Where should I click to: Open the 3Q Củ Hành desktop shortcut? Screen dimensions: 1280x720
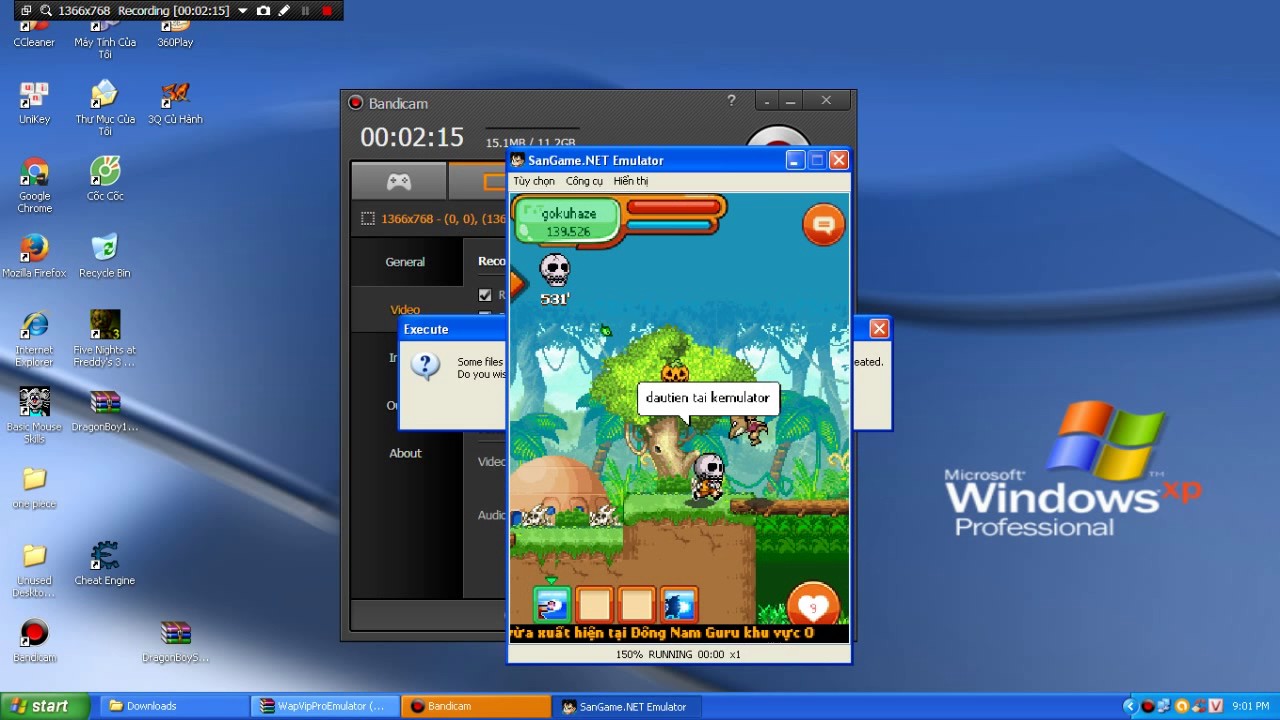tap(175, 102)
